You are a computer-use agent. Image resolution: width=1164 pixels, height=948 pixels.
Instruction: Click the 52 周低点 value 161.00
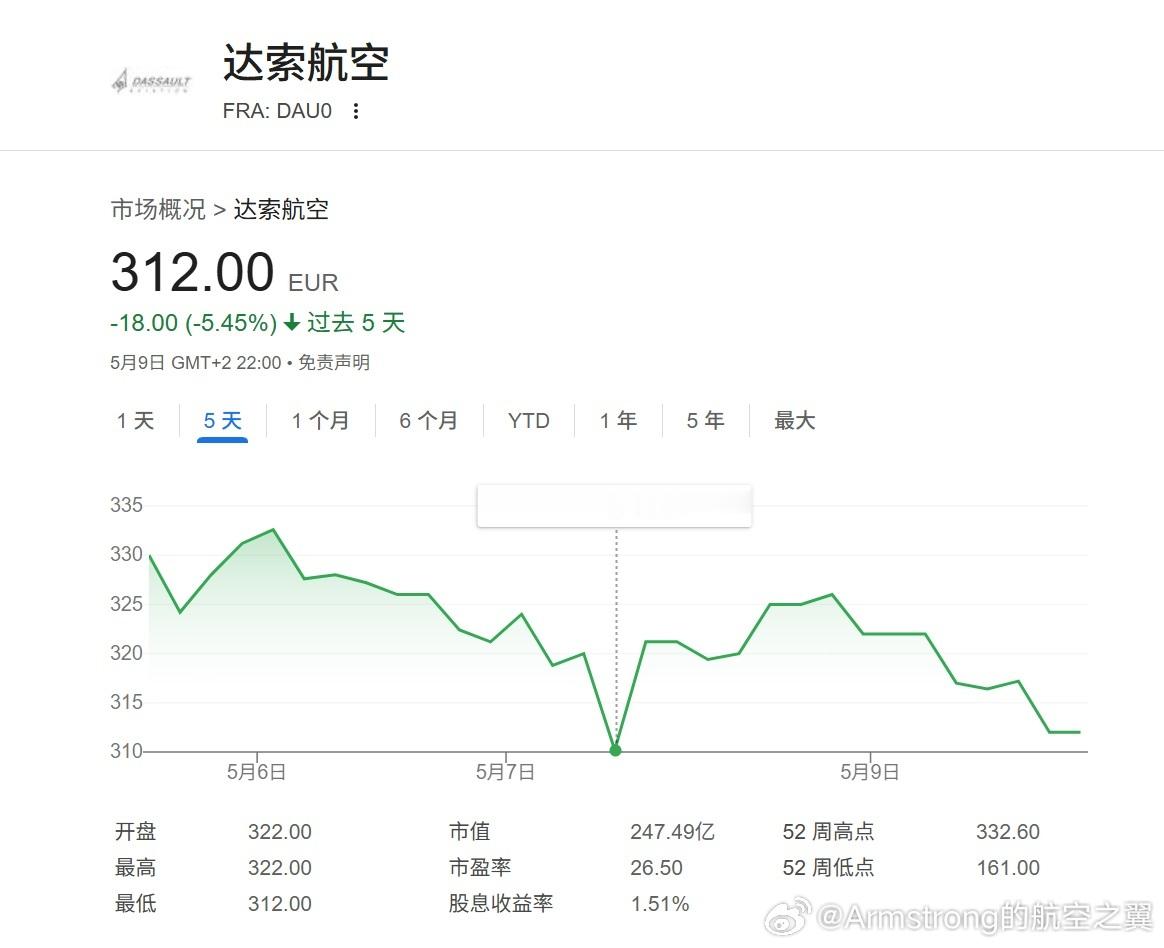(1008, 868)
